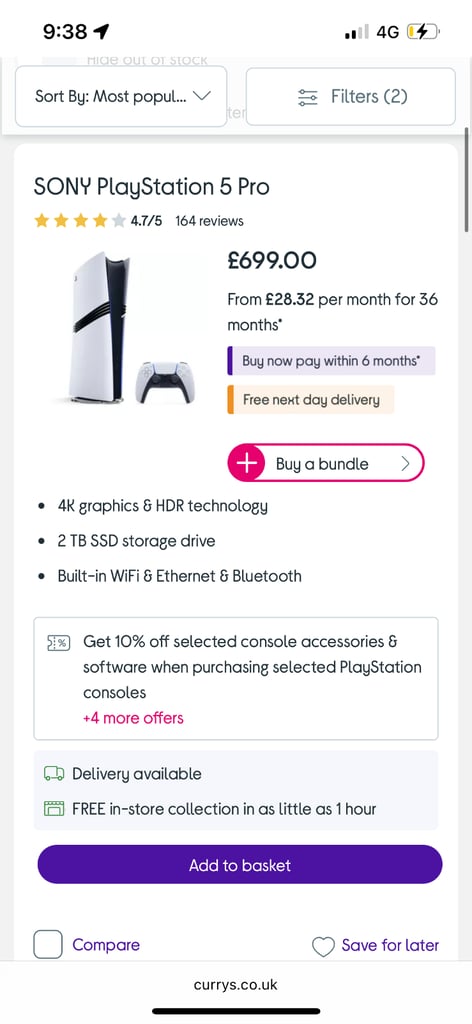Click the heart icon for Save for later

(x=323, y=946)
